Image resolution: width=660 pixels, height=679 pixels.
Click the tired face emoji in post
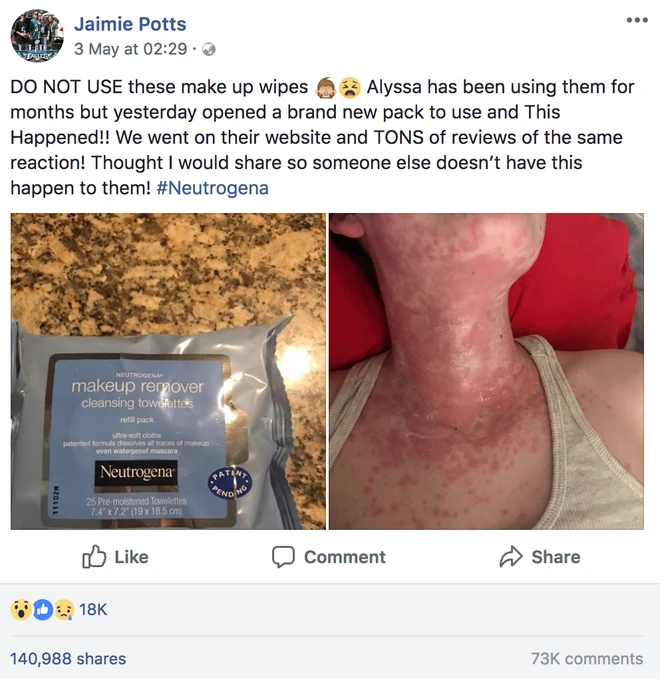349,87
